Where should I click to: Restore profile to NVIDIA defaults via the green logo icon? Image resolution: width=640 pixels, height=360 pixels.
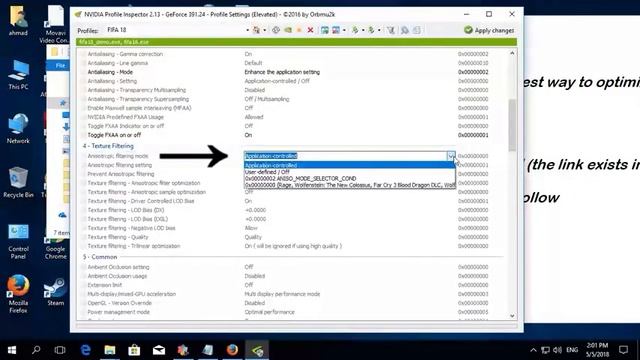pyautogui.click(x=288, y=30)
